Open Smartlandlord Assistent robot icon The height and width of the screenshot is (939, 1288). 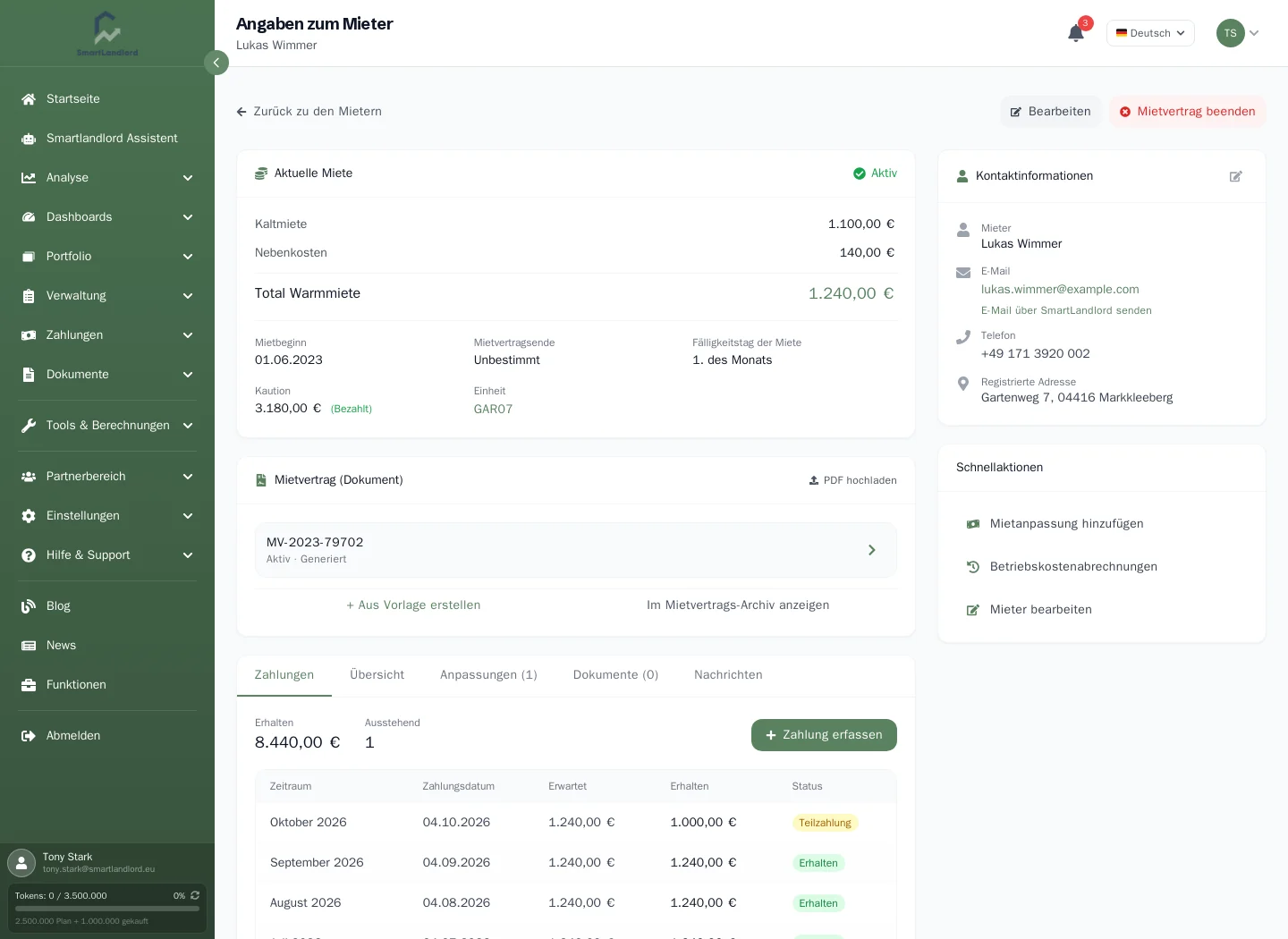(x=29, y=139)
